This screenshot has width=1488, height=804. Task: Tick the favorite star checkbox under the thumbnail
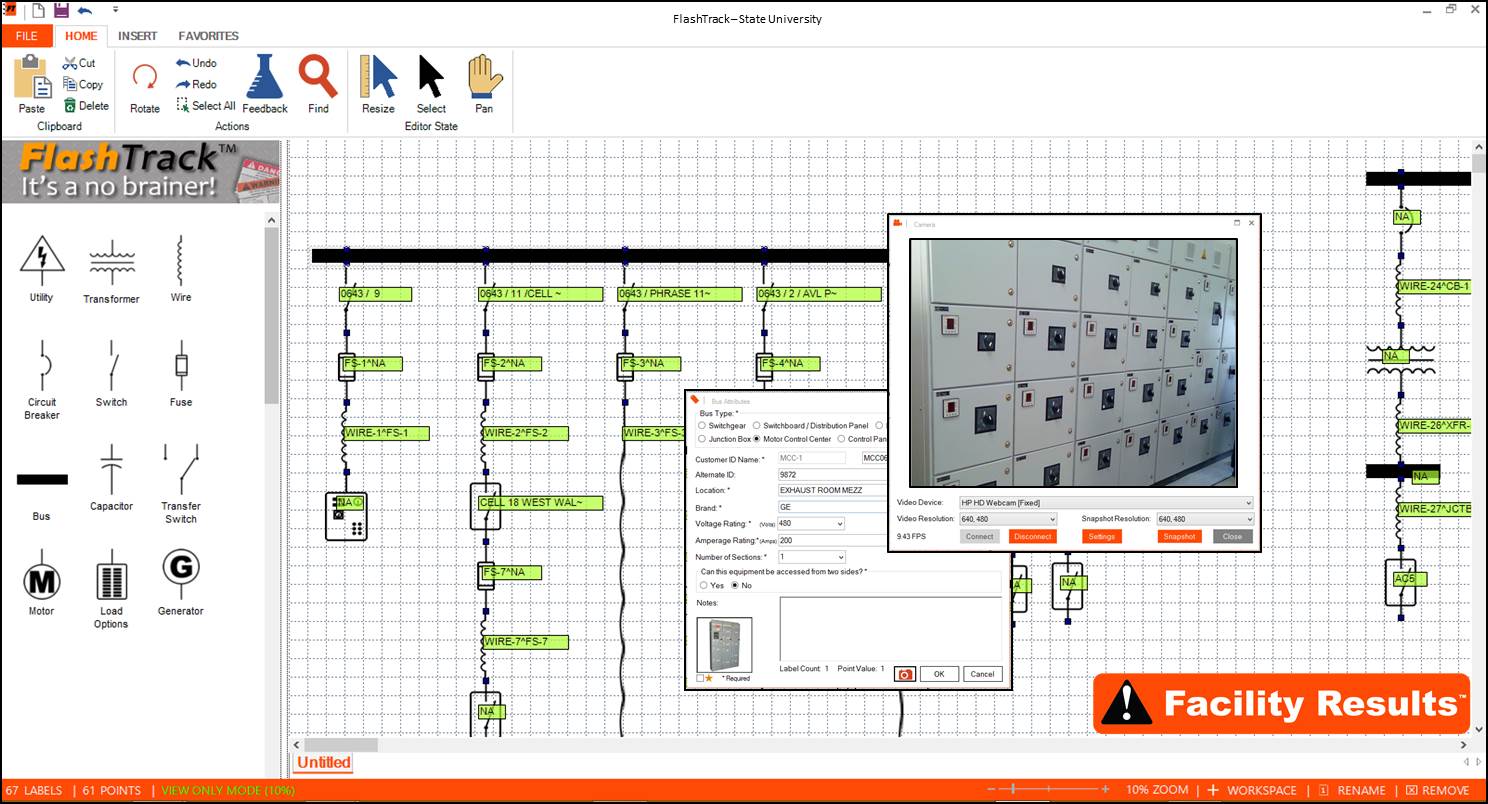point(701,678)
